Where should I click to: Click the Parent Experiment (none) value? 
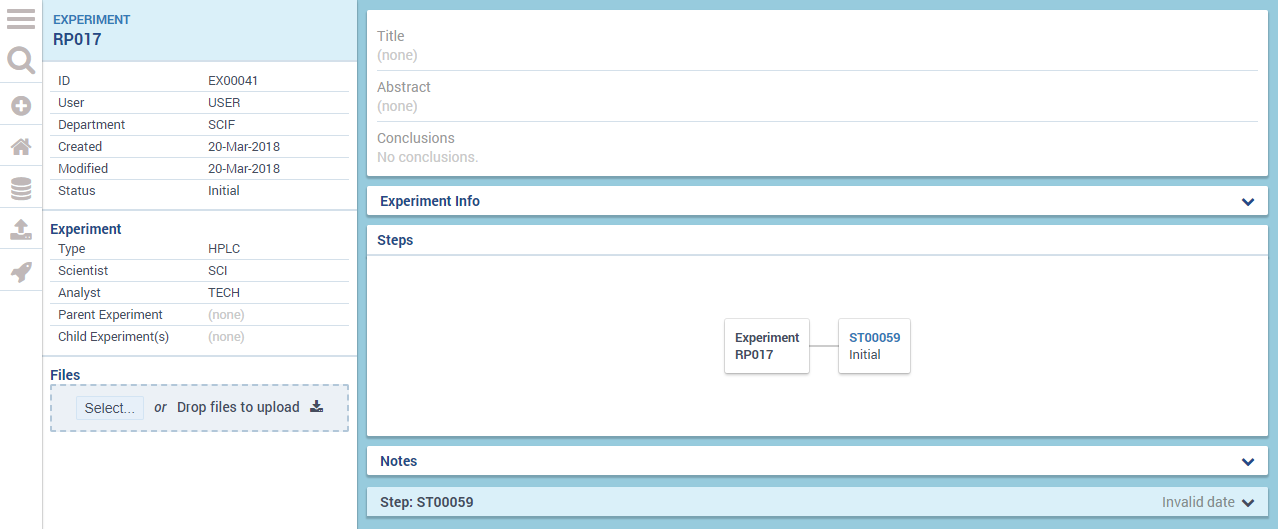coord(226,315)
